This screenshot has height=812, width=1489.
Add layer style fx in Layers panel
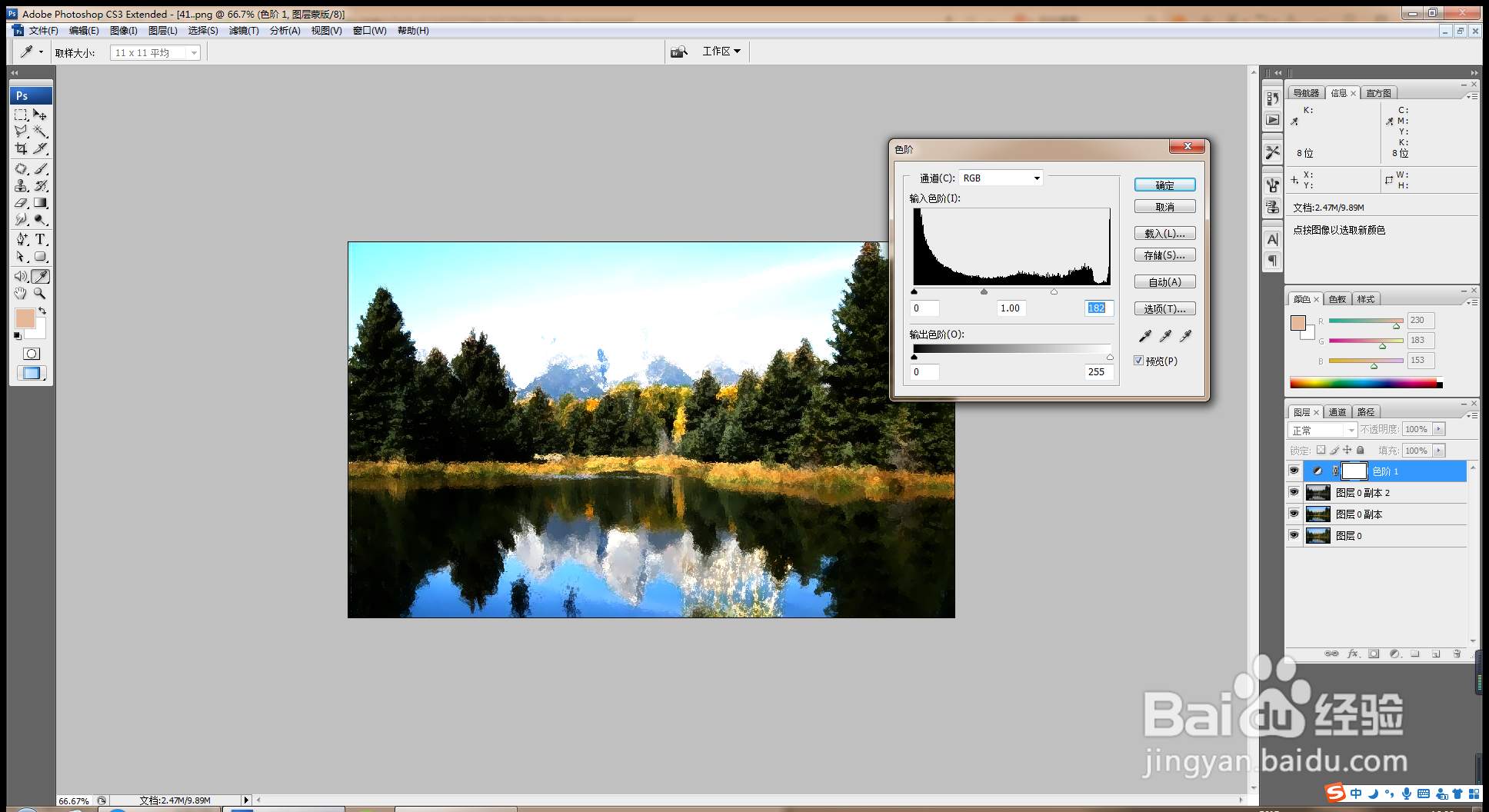coord(1353,654)
